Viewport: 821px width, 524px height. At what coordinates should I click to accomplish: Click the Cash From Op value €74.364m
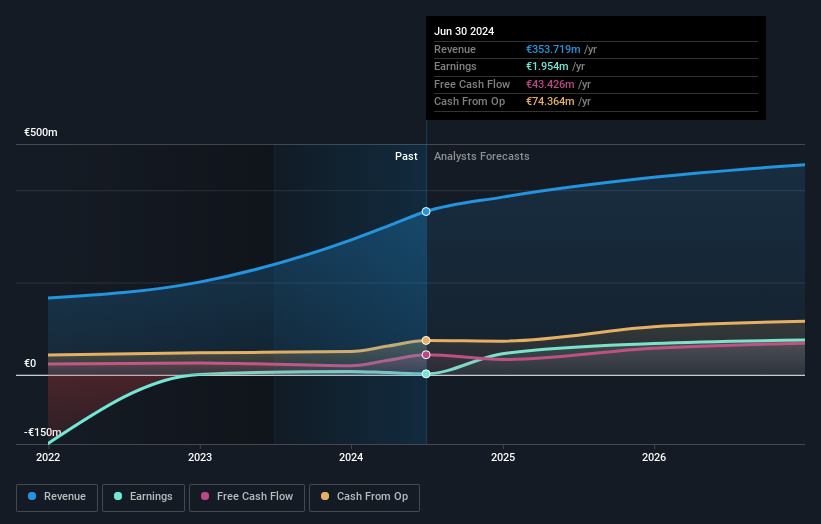[550, 102]
